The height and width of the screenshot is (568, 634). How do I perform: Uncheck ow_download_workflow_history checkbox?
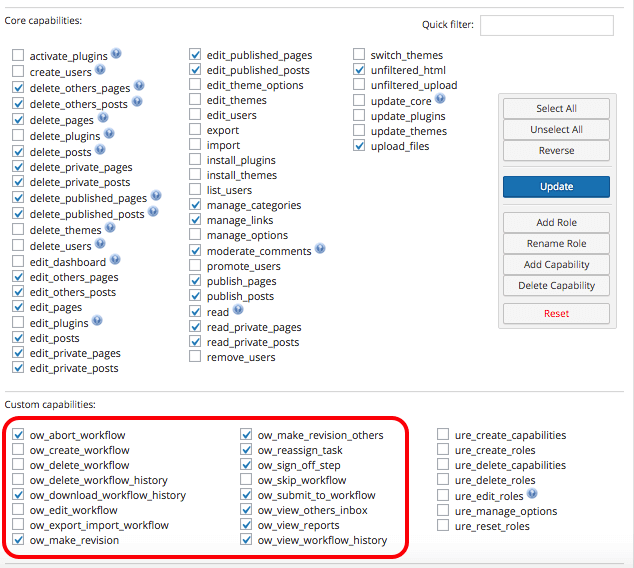(x=18, y=494)
